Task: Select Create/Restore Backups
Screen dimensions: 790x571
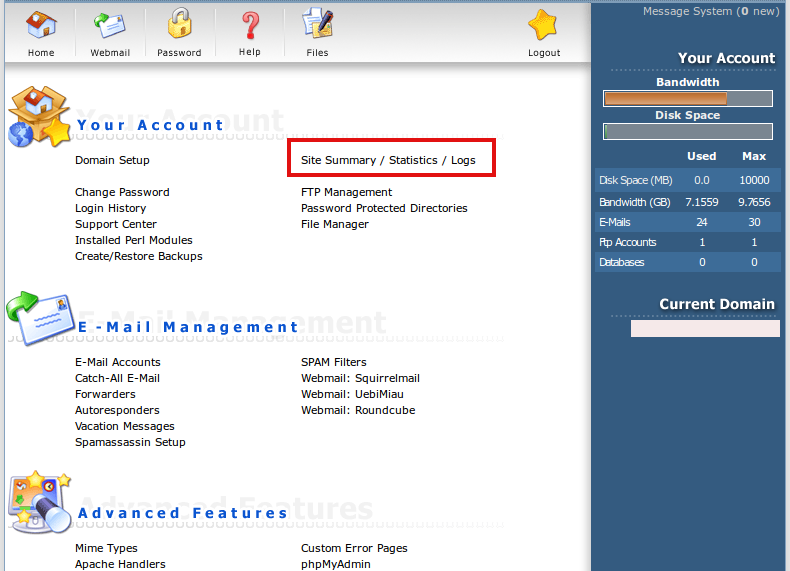Action: point(138,256)
